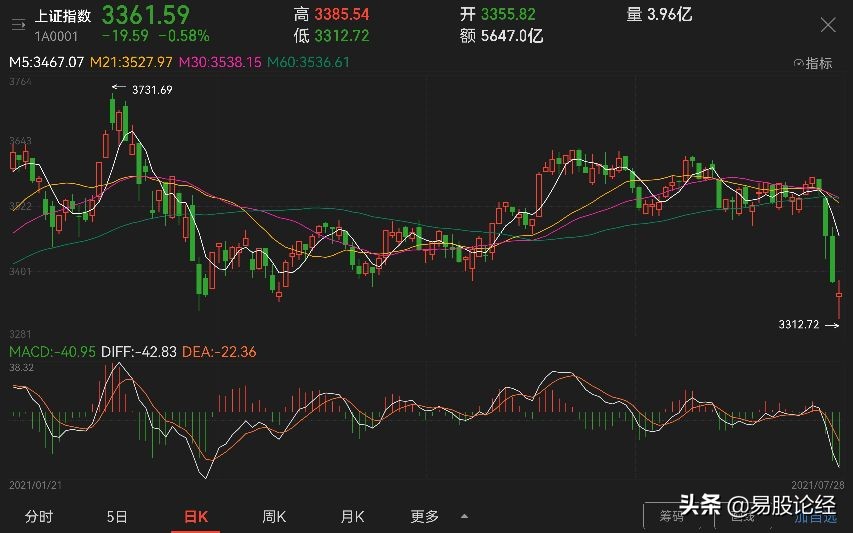Expand the arrow next to 更多
Image resolution: width=853 pixels, height=533 pixels.
point(464,516)
